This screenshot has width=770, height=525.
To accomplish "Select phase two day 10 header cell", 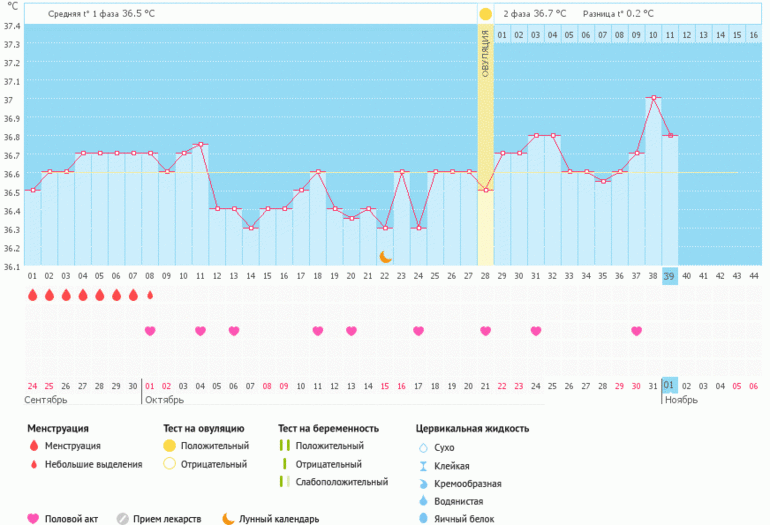I will 653,35.
